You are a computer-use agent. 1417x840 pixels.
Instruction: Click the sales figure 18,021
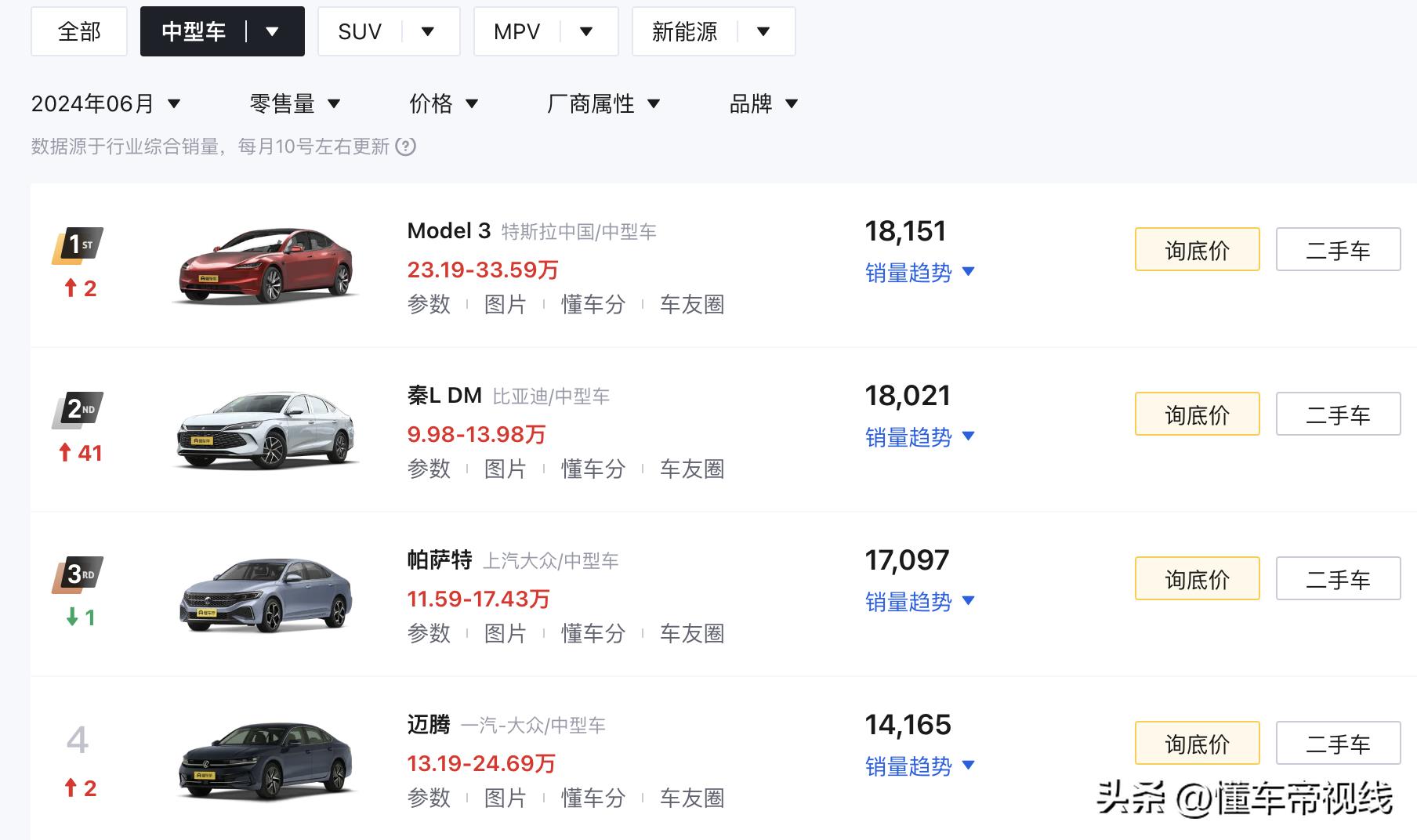click(x=908, y=396)
